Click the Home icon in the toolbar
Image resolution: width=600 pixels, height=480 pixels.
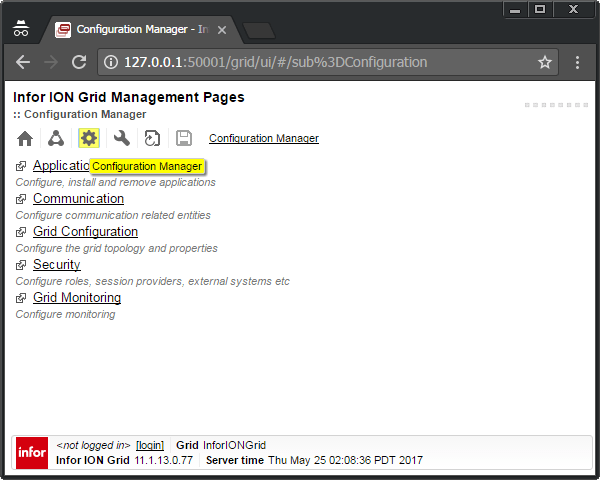[25, 139]
